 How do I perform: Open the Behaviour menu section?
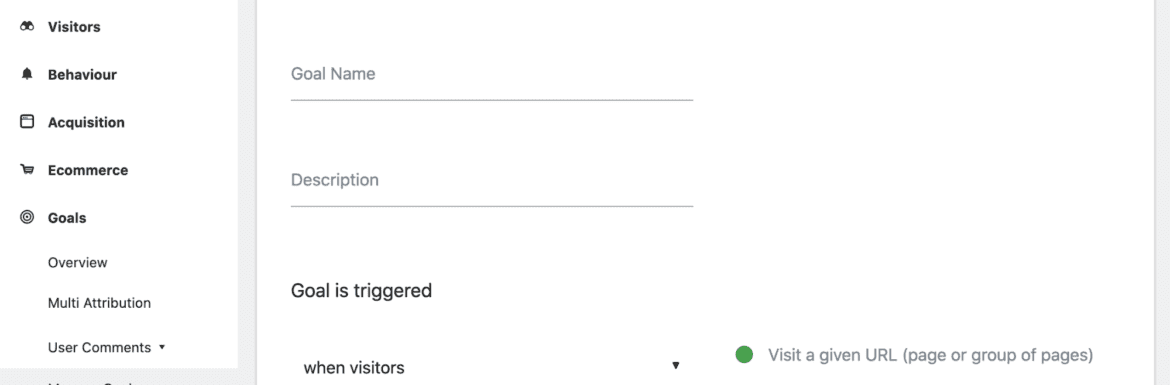point(82,75)
